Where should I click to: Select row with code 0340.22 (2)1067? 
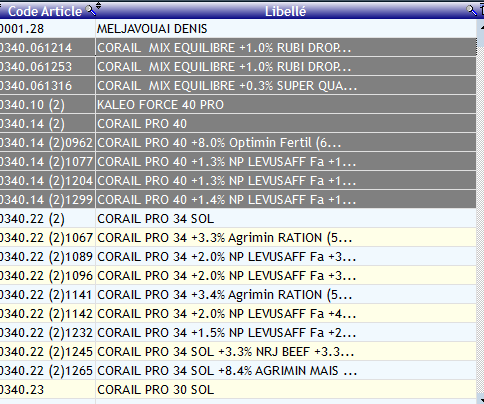tap(238, 238)
